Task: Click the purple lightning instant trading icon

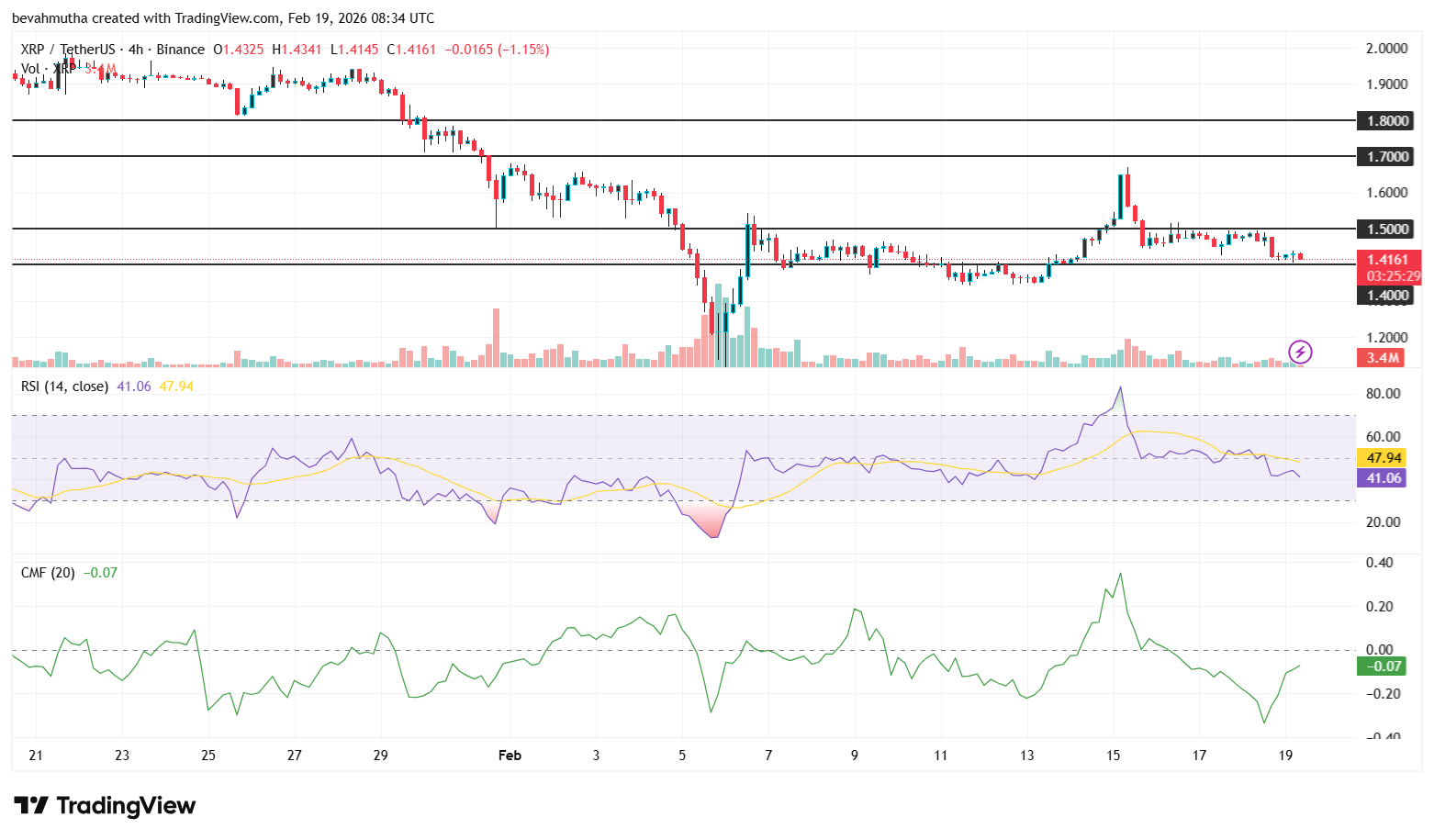Action: coord(1301,350)
